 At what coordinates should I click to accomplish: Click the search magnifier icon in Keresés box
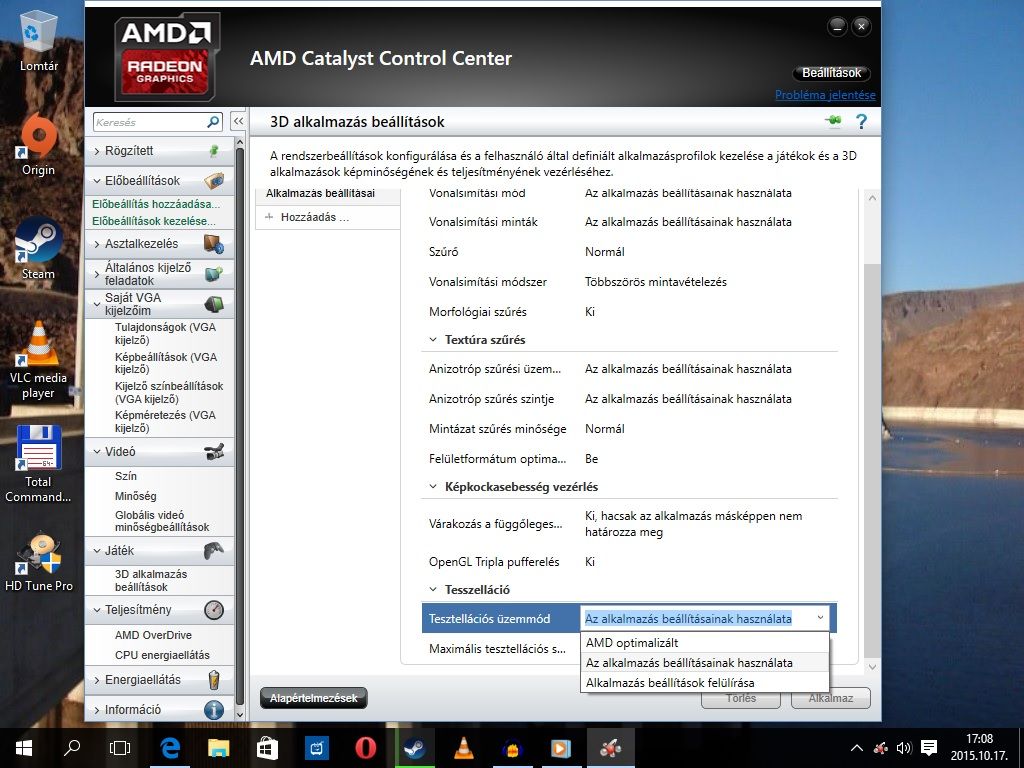tap(213, 122)
